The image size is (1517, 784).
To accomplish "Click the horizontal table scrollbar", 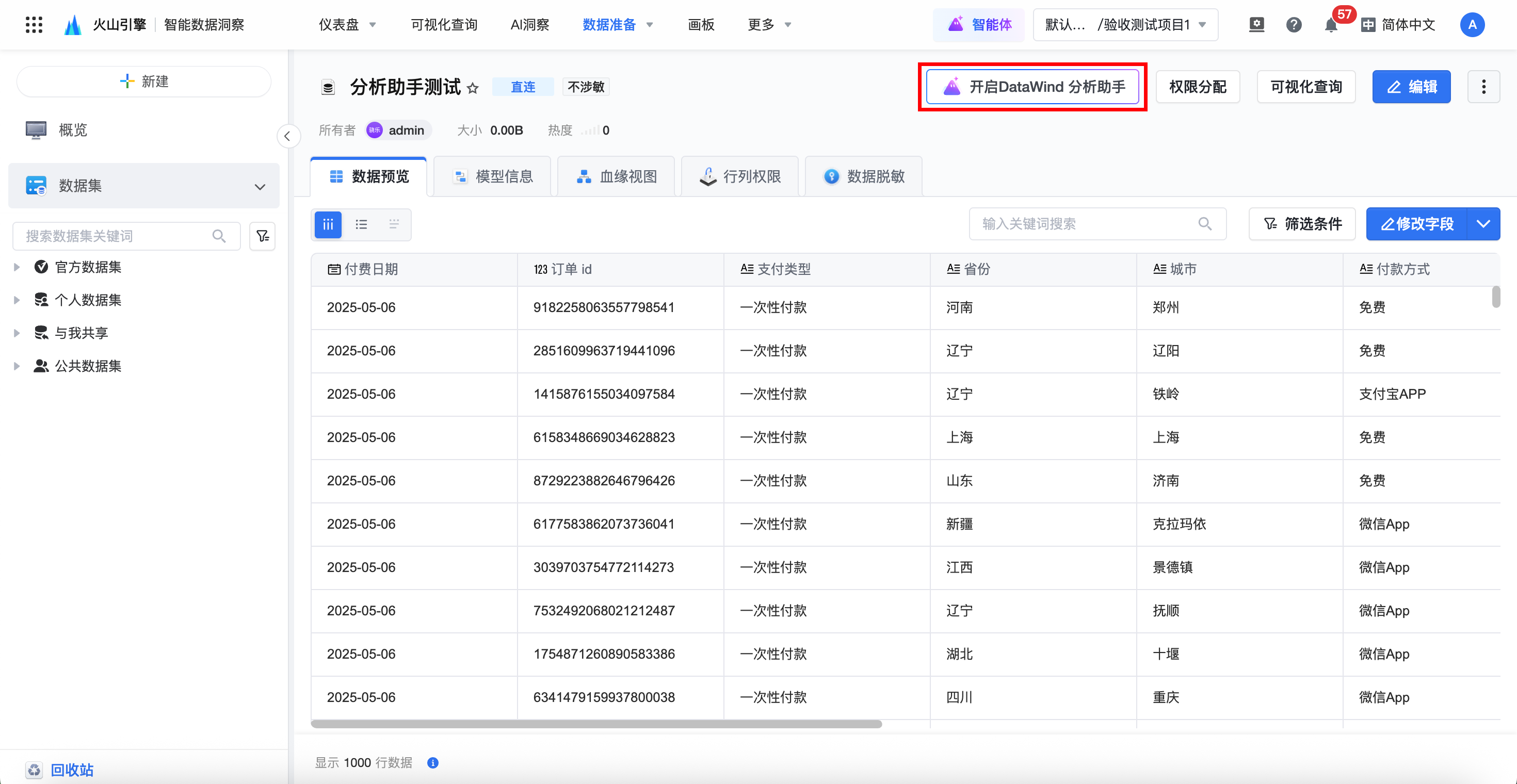I will [596, 724].
